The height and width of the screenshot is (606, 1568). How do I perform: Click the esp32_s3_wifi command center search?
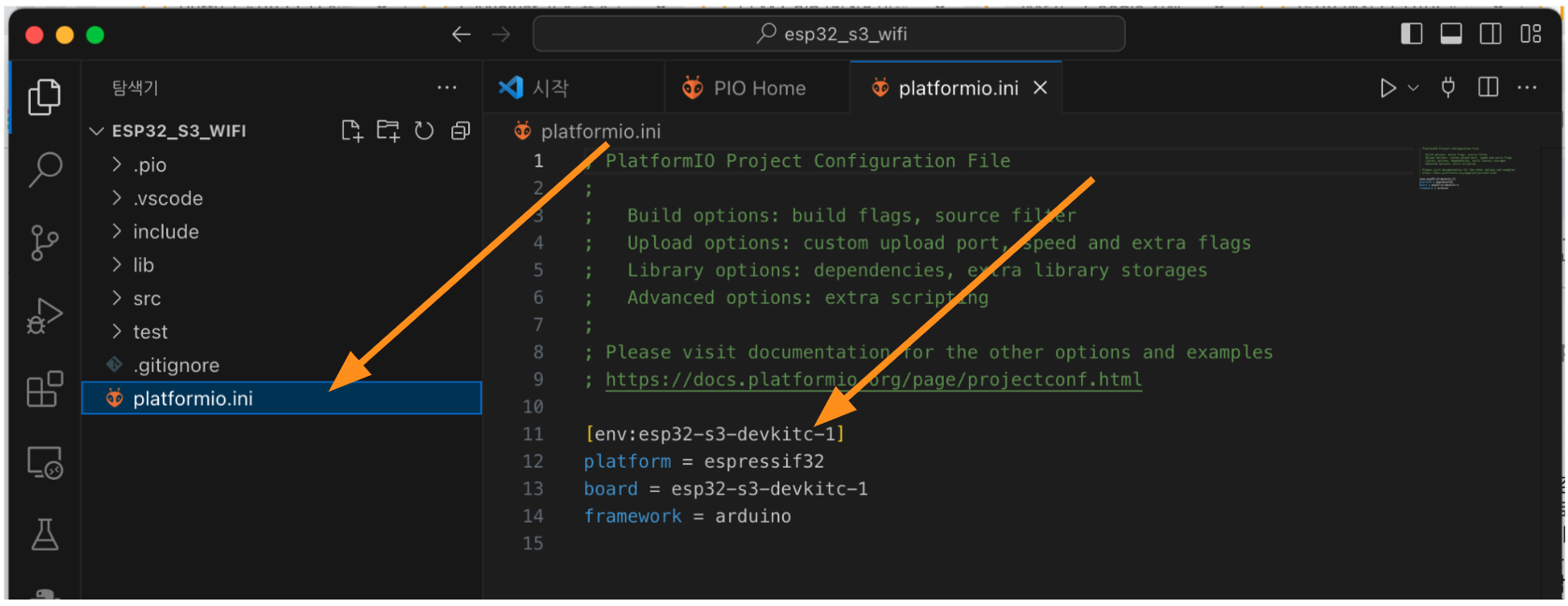coord(829,35)
